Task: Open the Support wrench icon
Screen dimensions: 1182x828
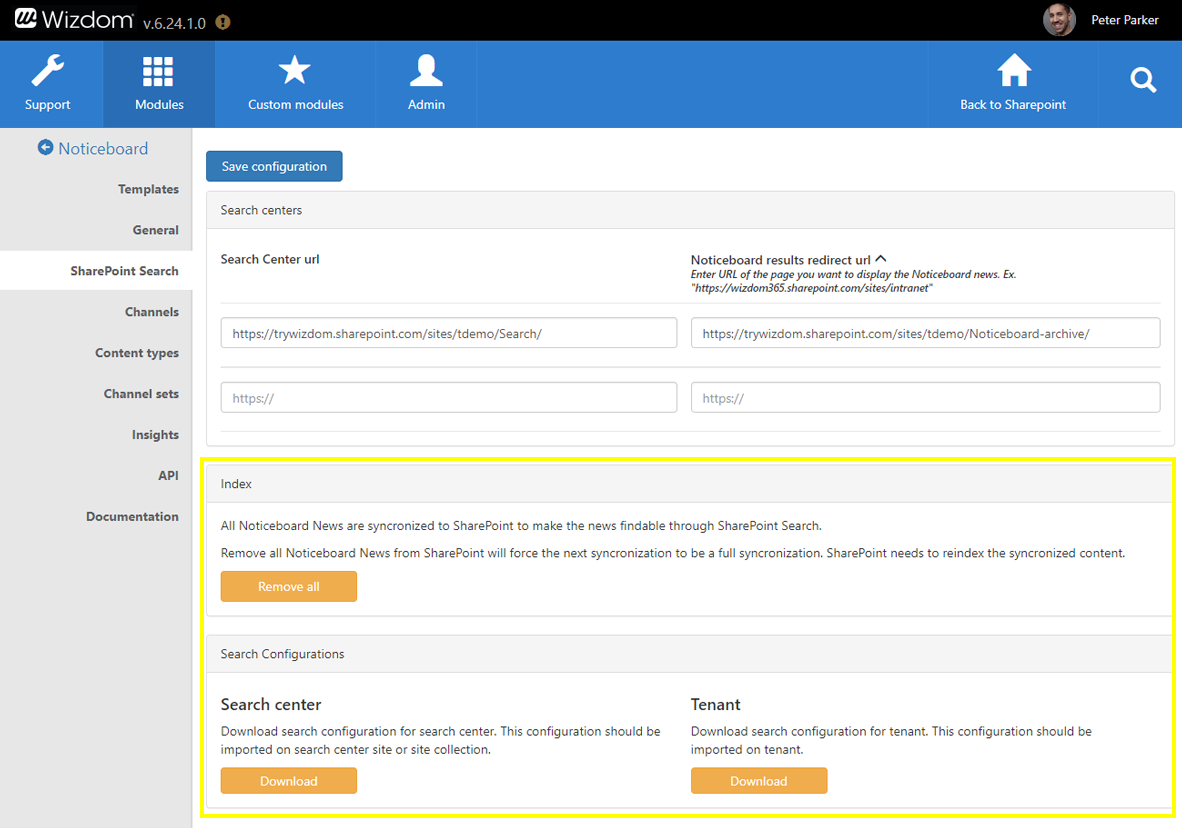Action: pos(48,73)
